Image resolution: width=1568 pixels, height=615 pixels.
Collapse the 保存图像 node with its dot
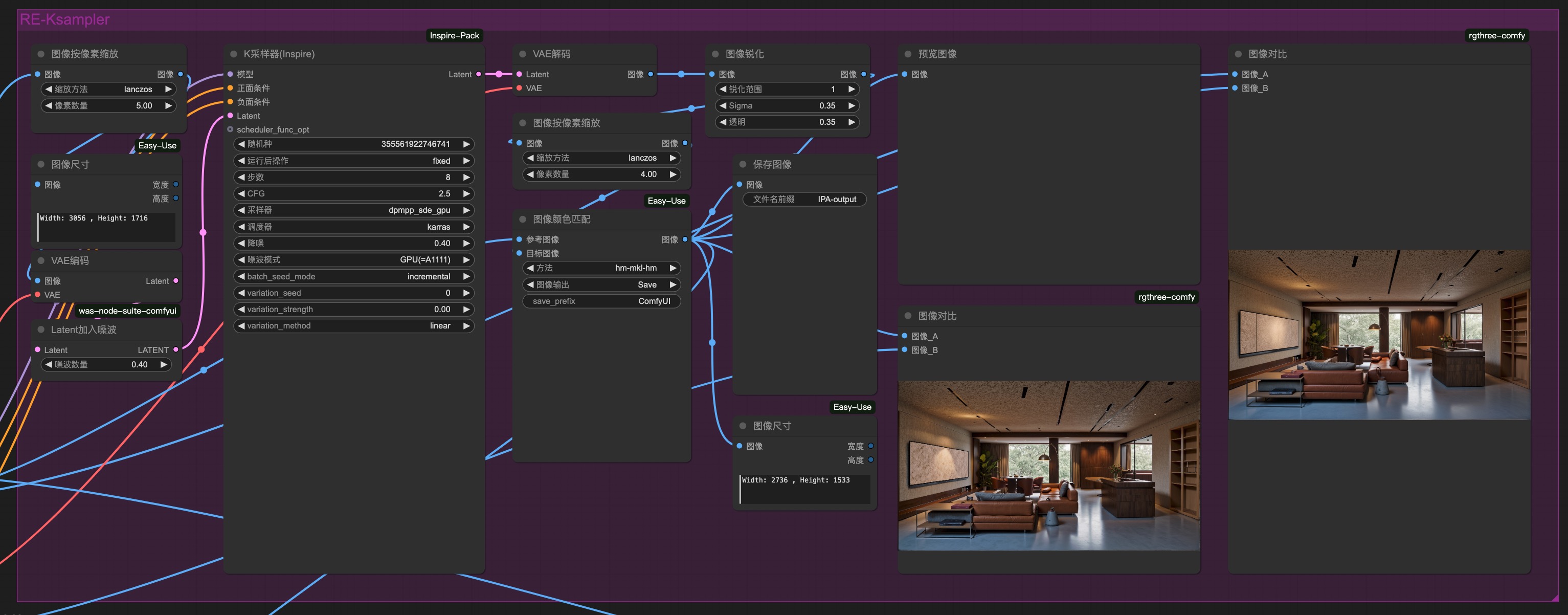pos(743,164)
